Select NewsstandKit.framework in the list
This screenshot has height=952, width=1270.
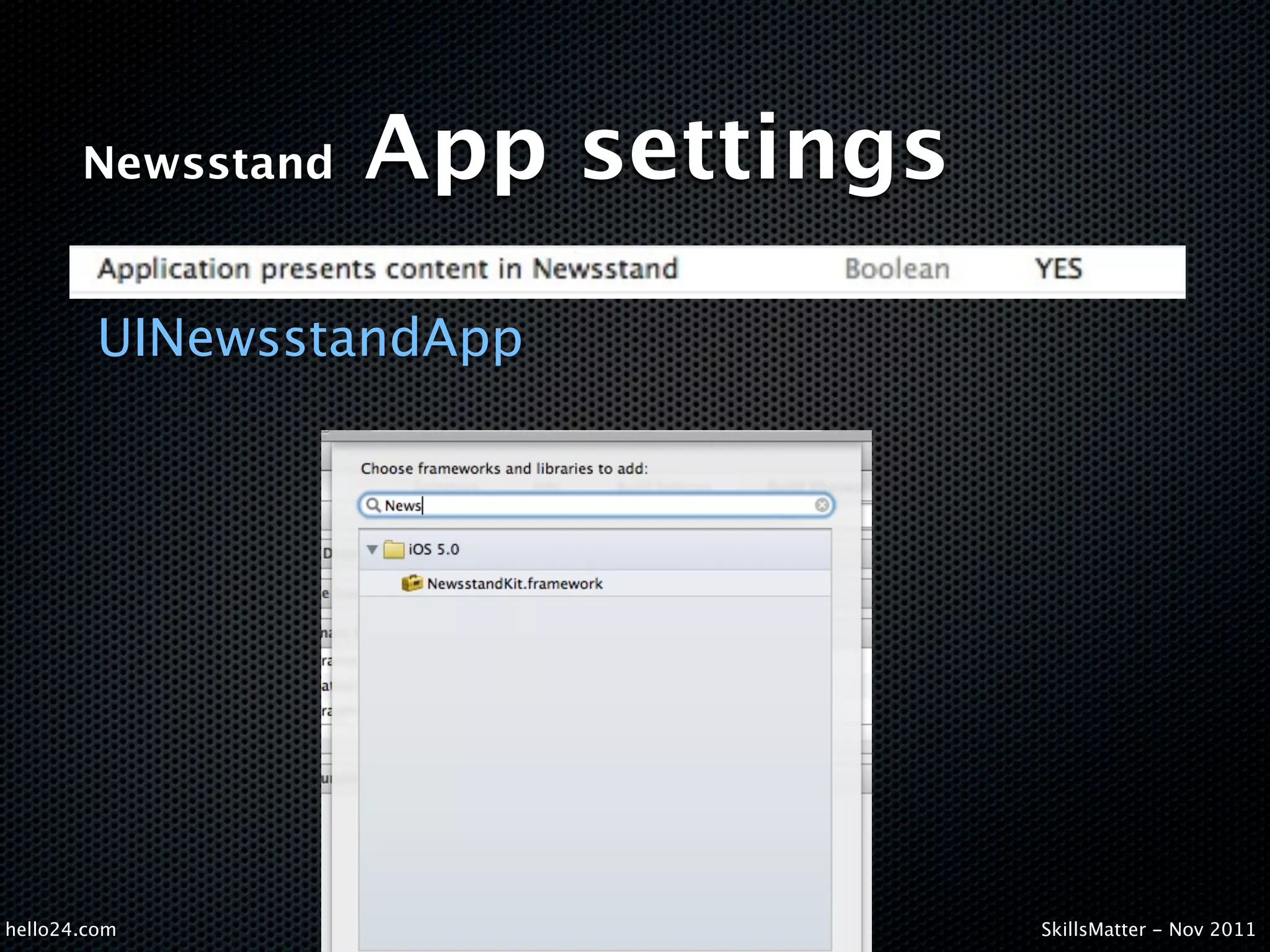tap(595, 583)
